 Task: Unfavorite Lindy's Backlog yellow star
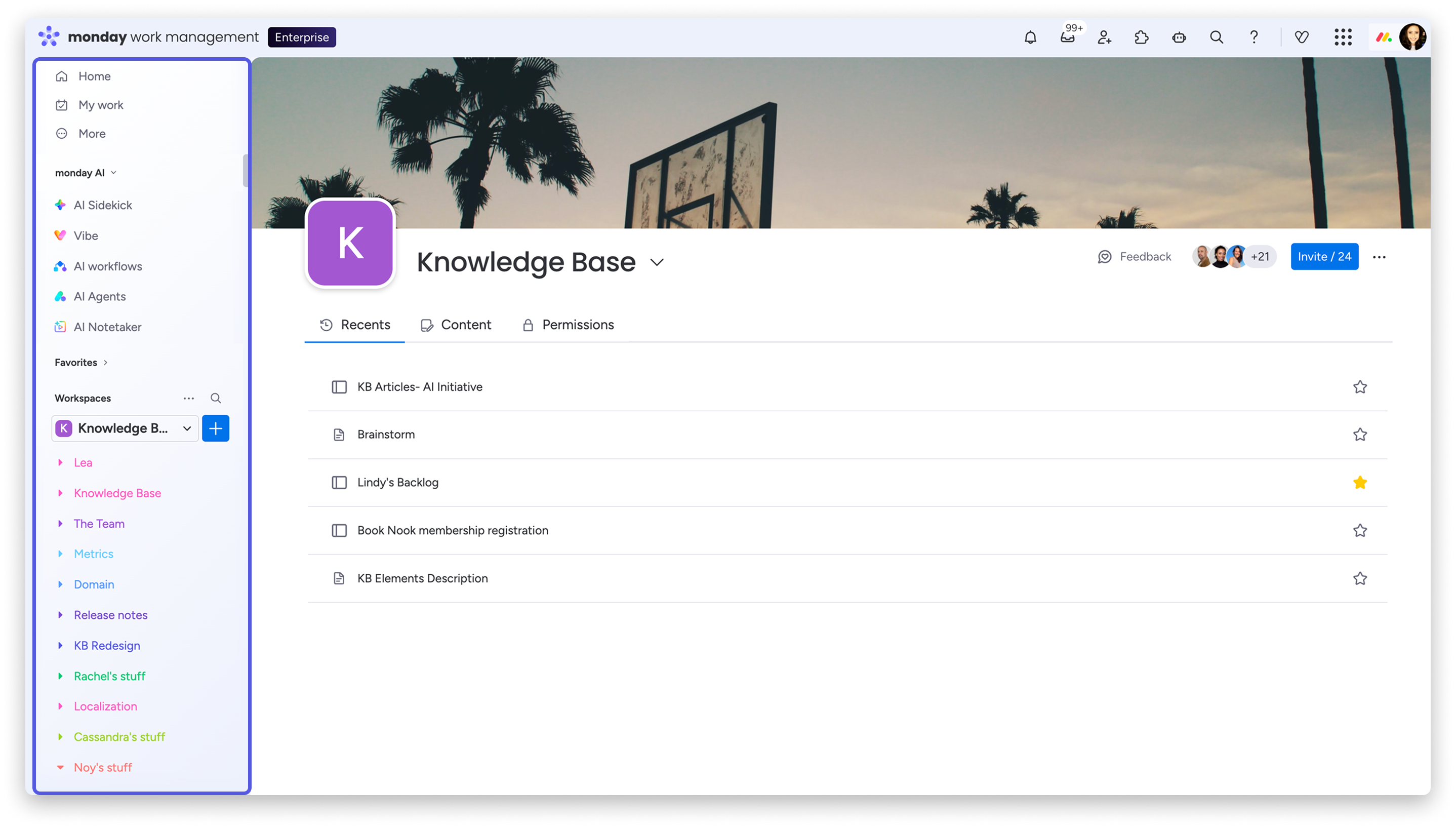tap(1359, 482)
